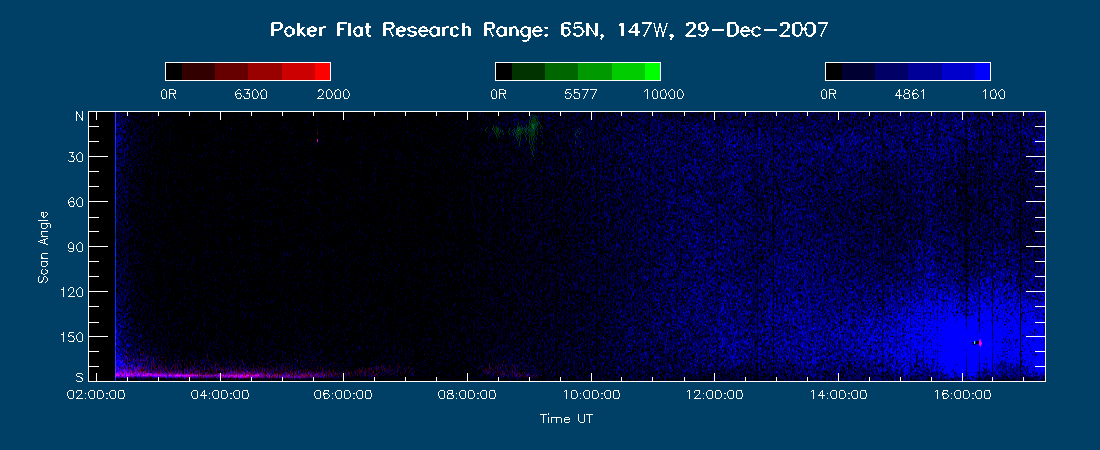
Task: Click the 'S' scan angle label
Action: [80, 376]
